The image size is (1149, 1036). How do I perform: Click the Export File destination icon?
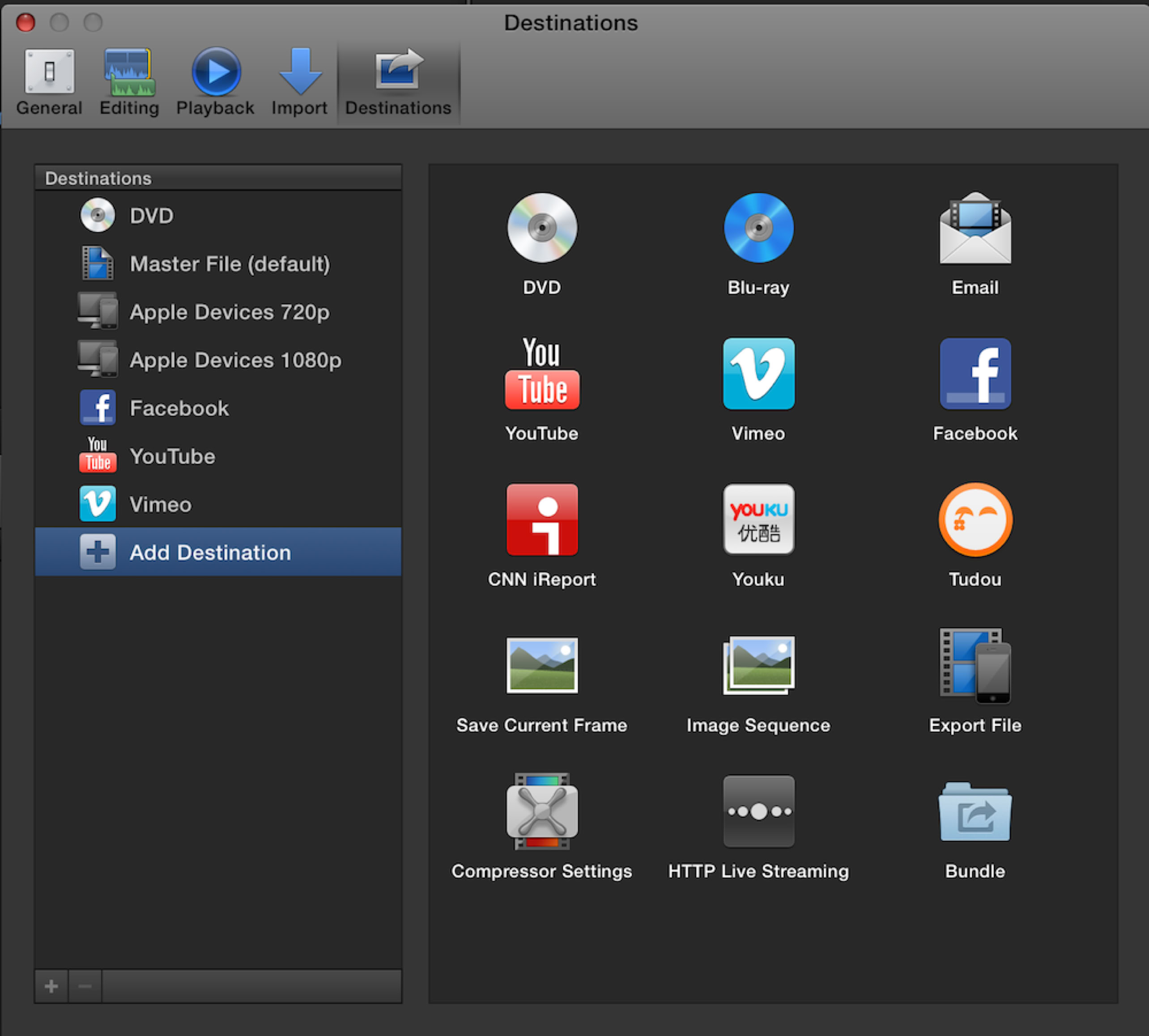tap(975, 666)
